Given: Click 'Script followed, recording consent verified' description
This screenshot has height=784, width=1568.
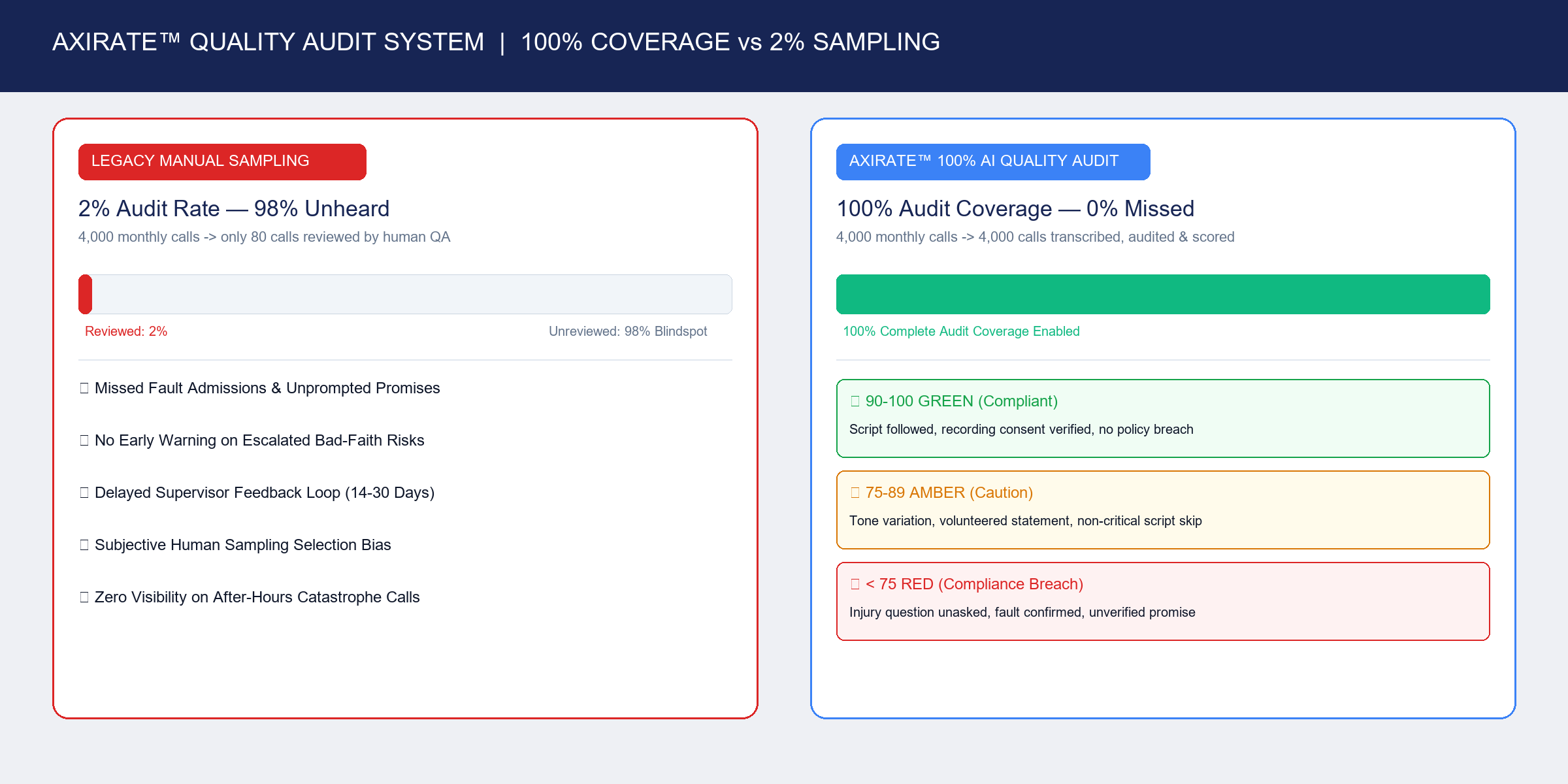Looking at the screenshot, I should pos(1021,429).
